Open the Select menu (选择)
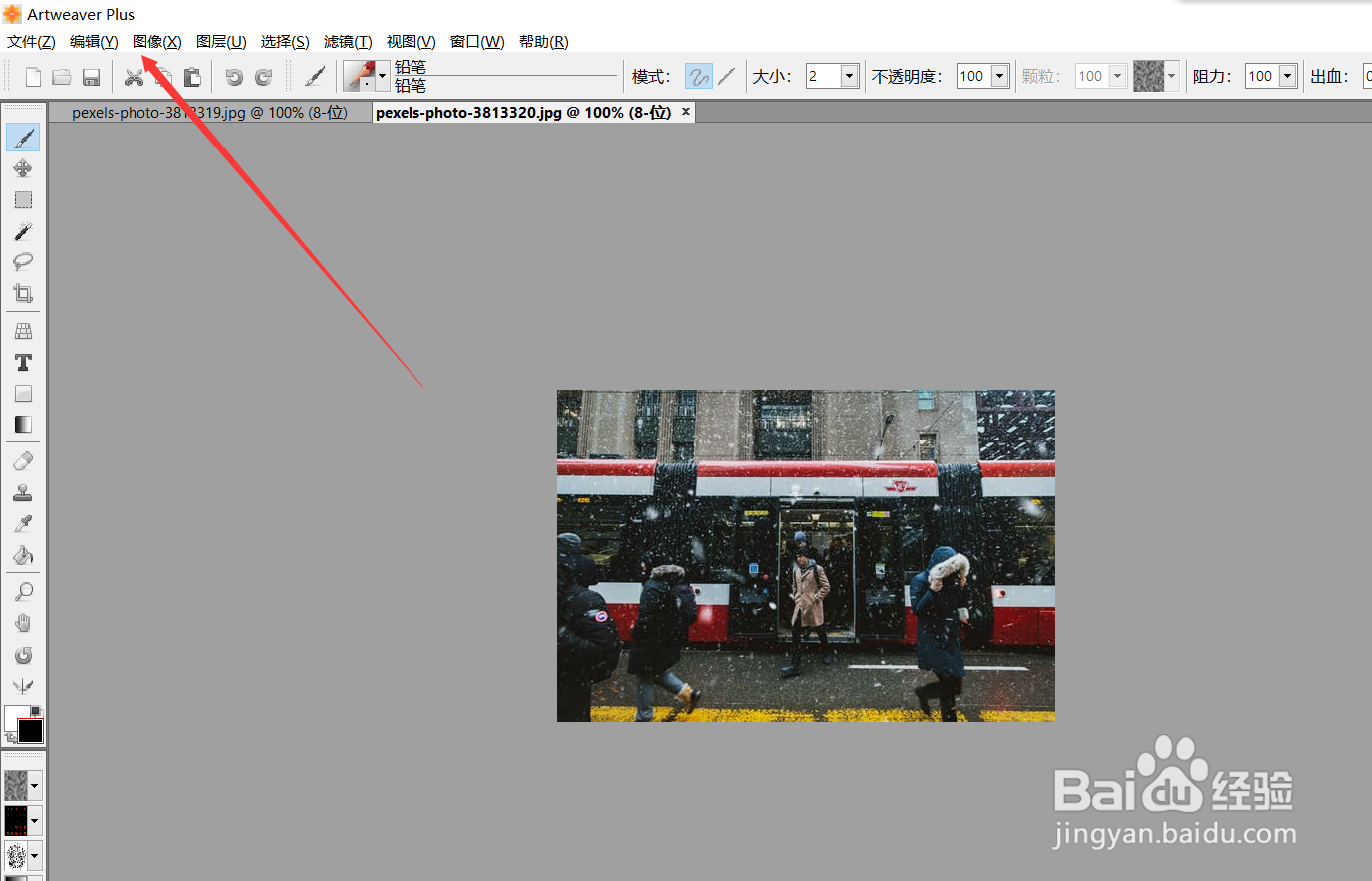The image size is (1372, 881). (x=285, y=42)
